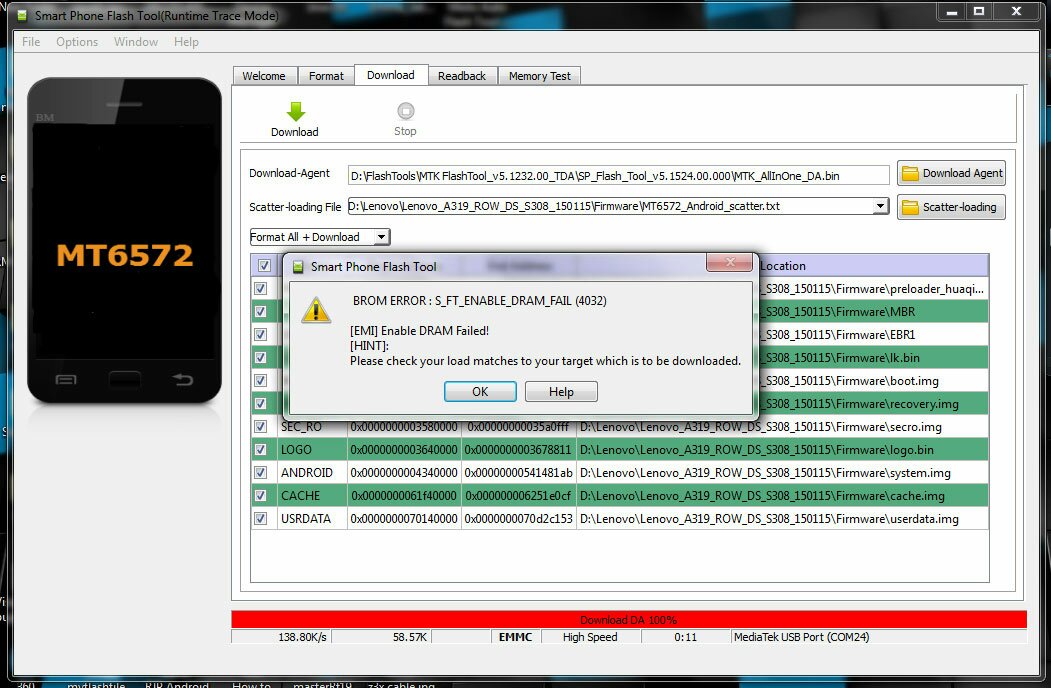Switch to the Memory Test tab
Screen dimensions: 1051x688
[540, 76]
